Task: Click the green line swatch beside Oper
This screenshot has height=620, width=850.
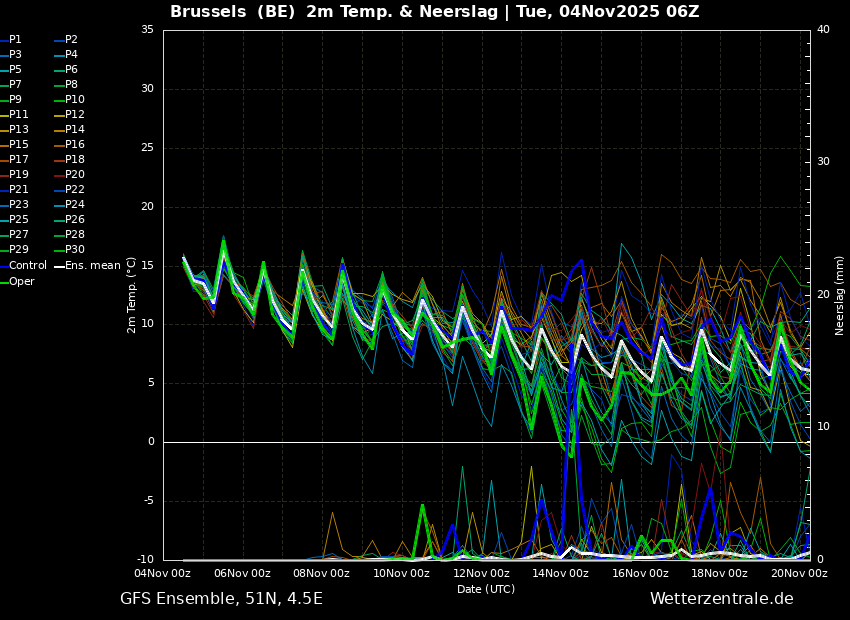Action: coord(4,282)
